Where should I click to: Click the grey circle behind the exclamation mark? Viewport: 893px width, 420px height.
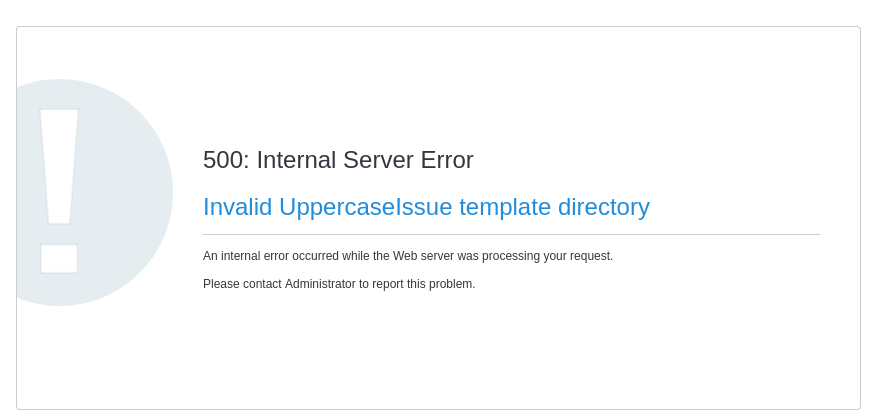(130, 190)
